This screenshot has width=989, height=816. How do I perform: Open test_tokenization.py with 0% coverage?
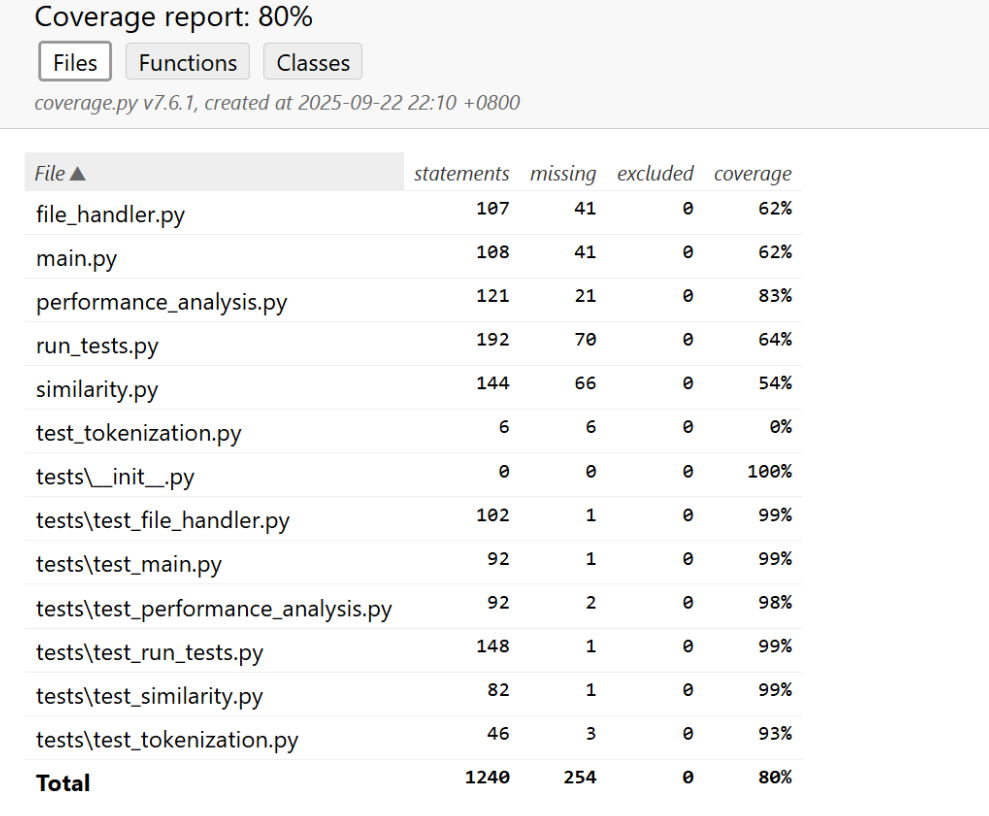pos(139,433)
